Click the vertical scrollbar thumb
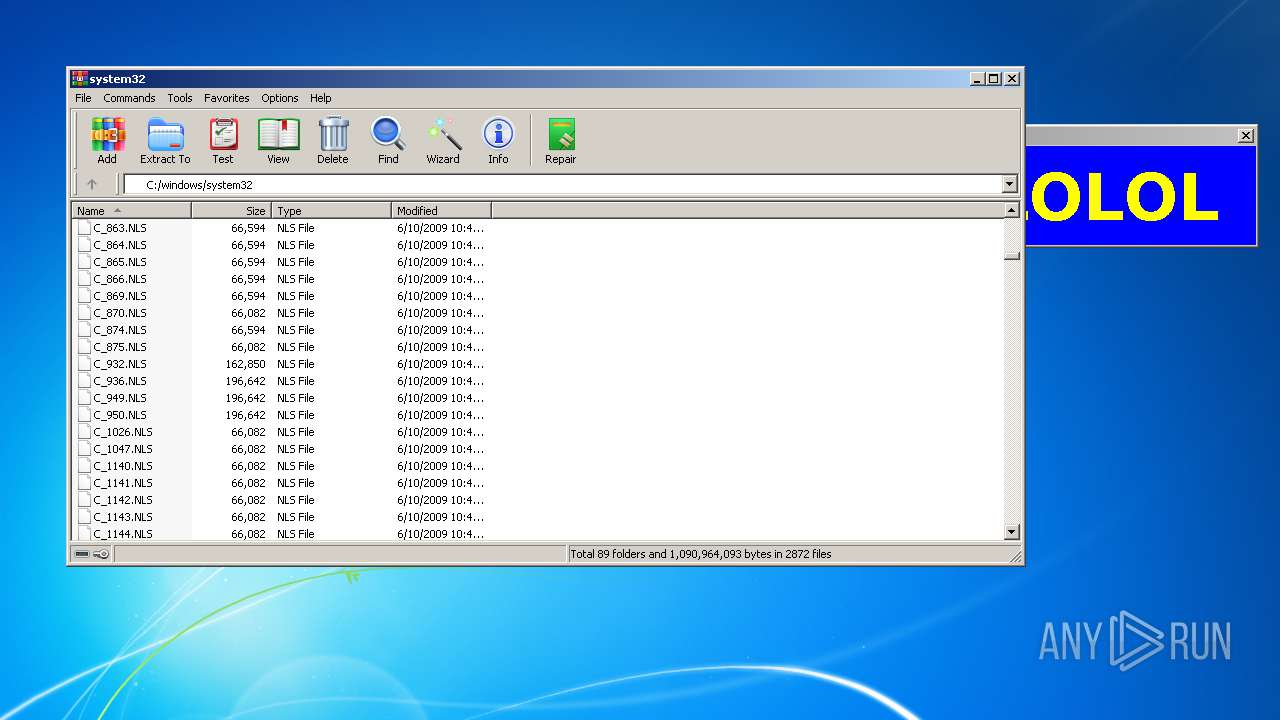 coord(1012,255)
